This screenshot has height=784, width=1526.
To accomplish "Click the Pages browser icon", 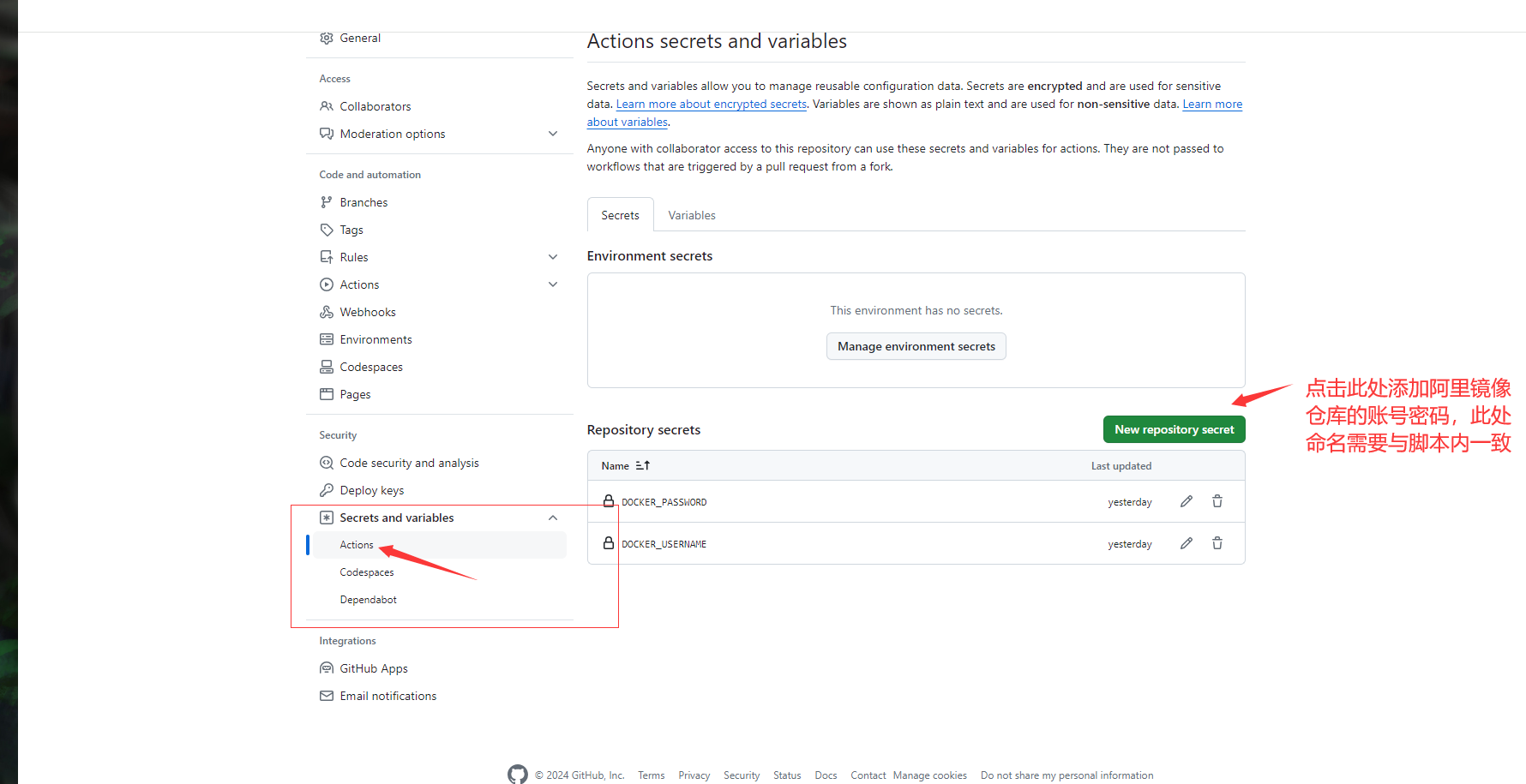I will point(327,394).
